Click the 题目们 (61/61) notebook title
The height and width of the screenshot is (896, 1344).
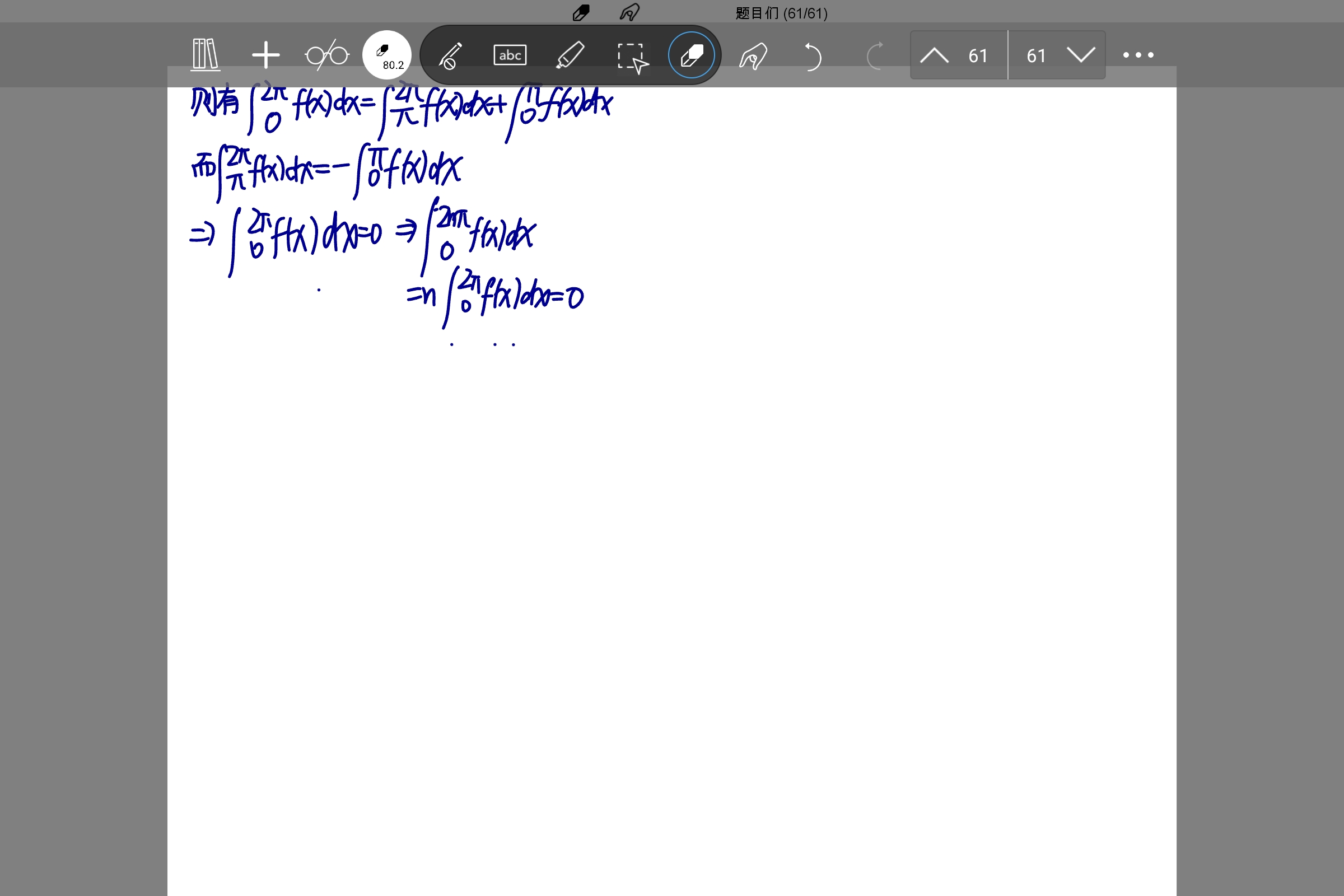pos(781,13)
